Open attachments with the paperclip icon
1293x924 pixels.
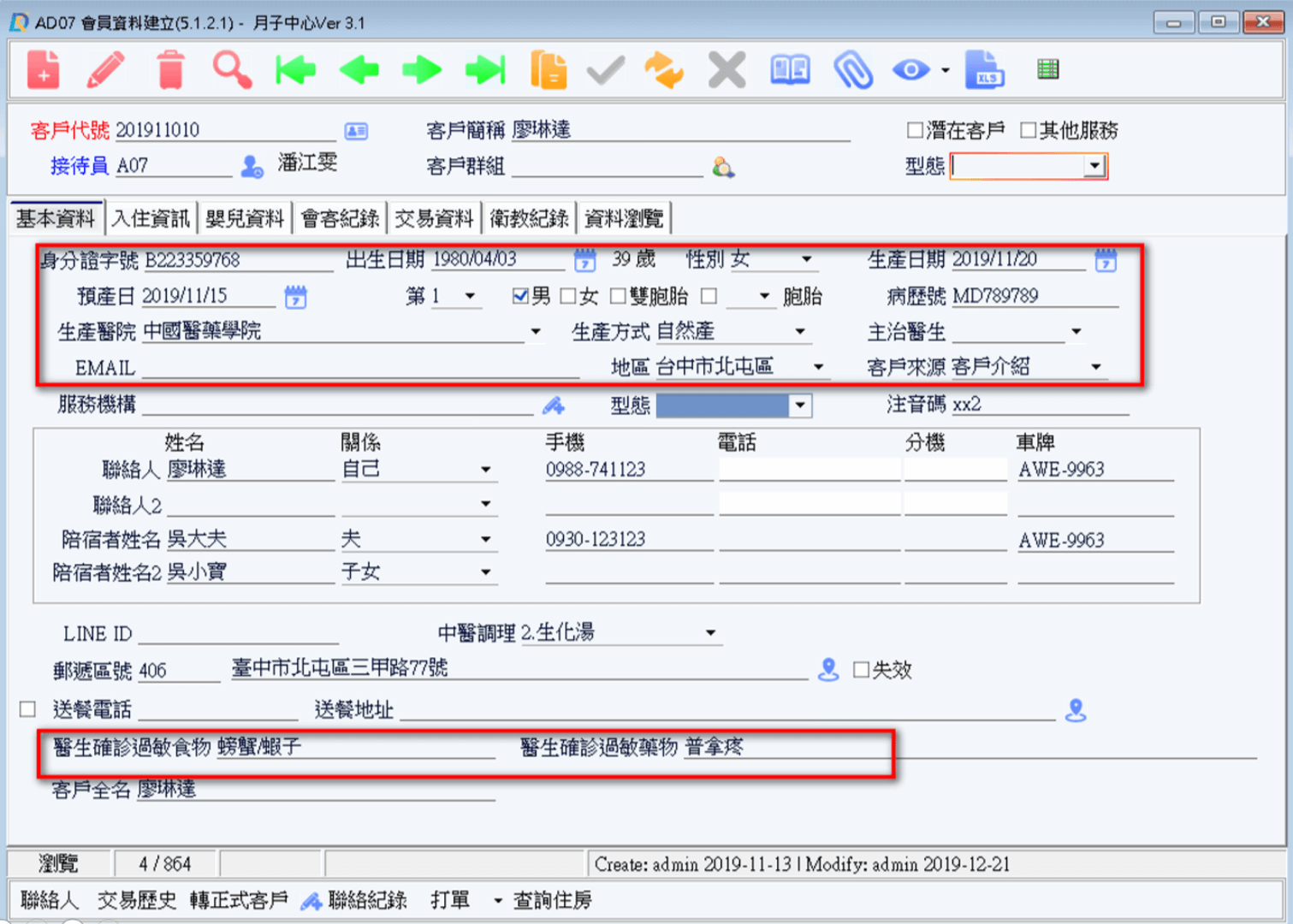point(853,69)
